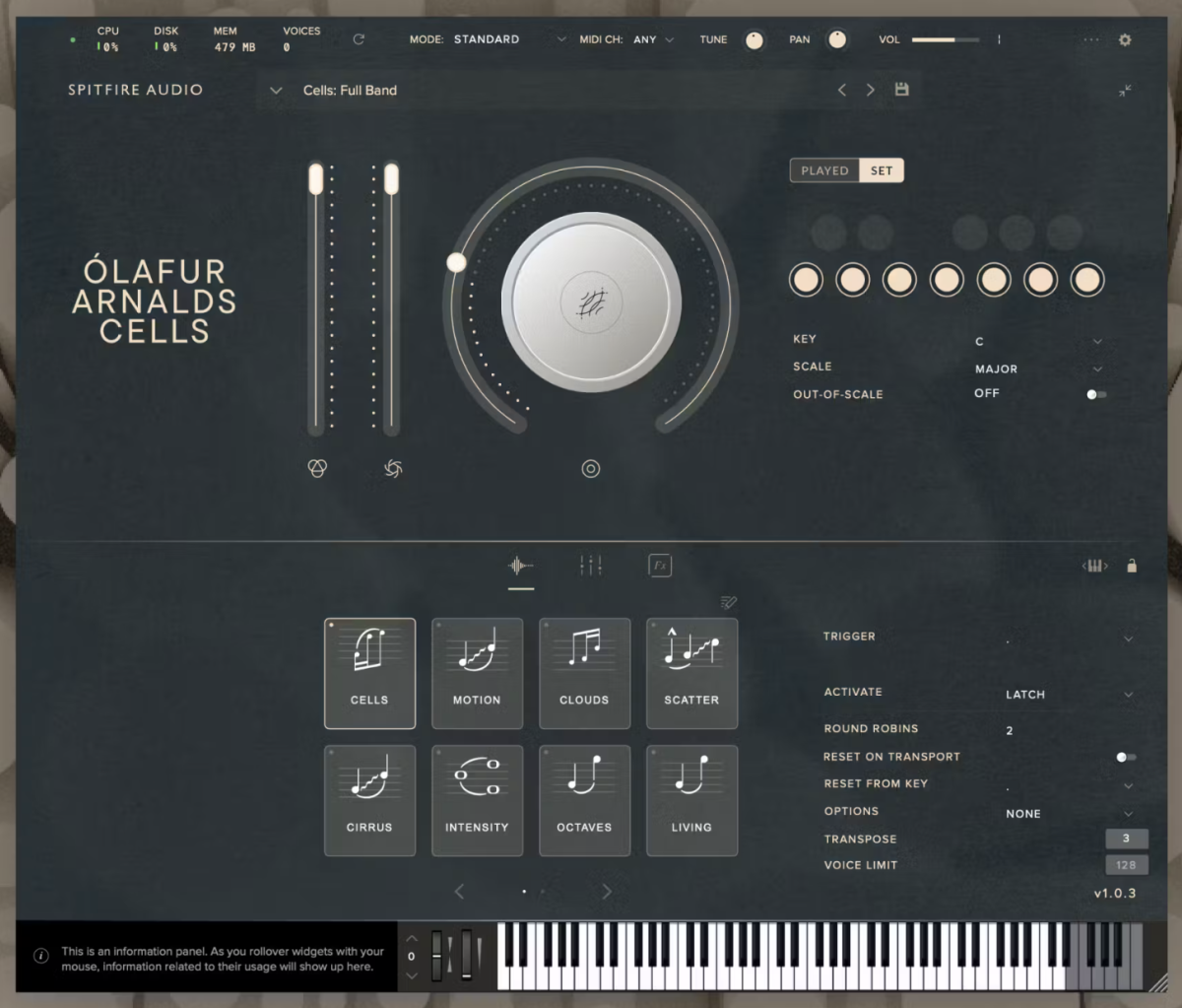
Task: Select the Octaves mode tile
Action: (584, 800)
